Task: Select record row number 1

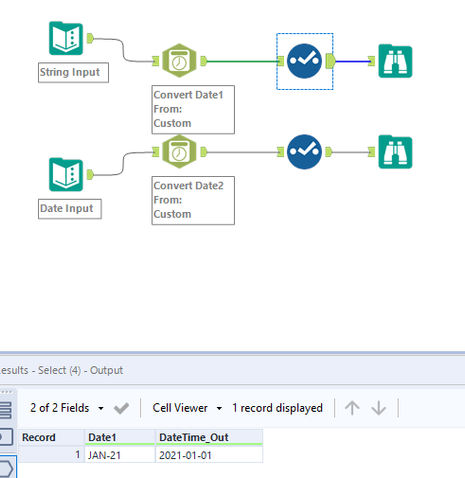Action: click(x=51, y=455)
